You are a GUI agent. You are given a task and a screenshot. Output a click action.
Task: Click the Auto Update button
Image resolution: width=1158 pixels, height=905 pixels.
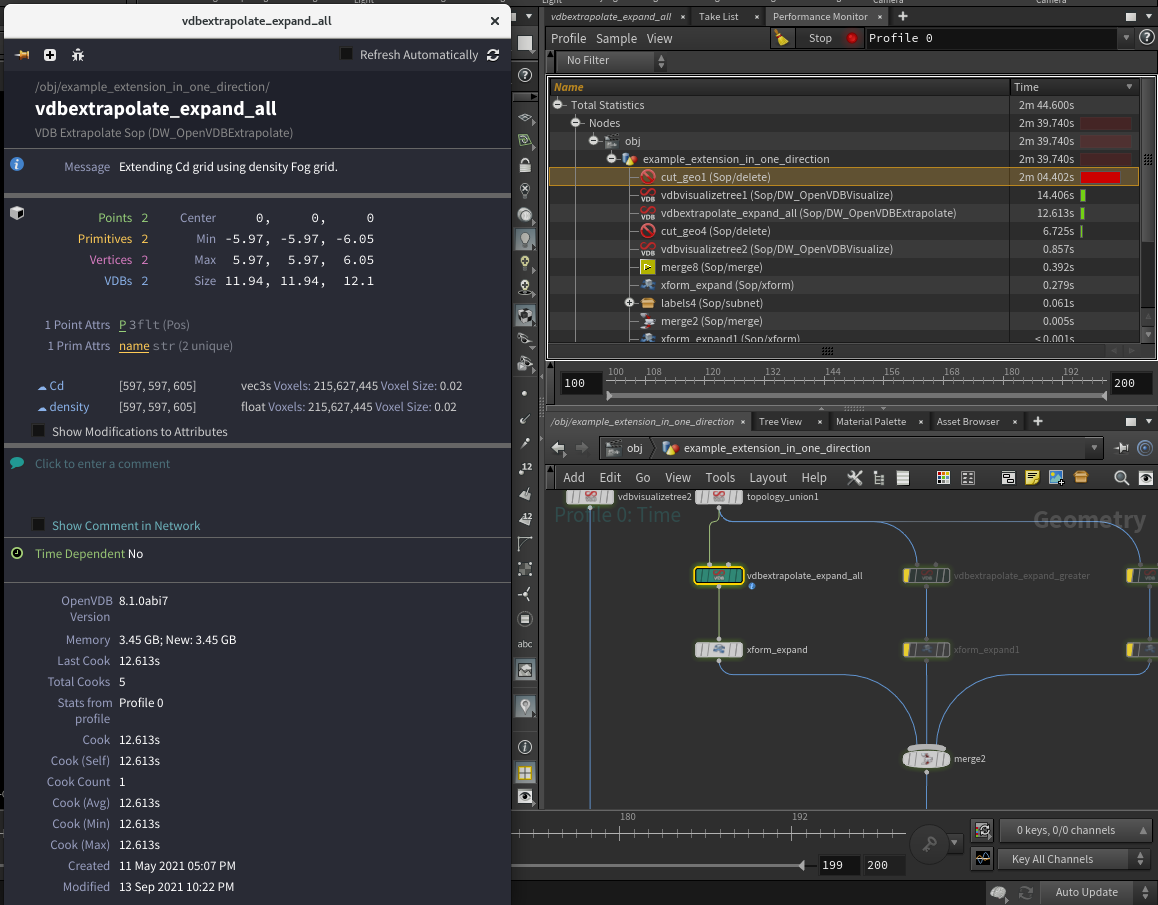tap(1088, 892)
